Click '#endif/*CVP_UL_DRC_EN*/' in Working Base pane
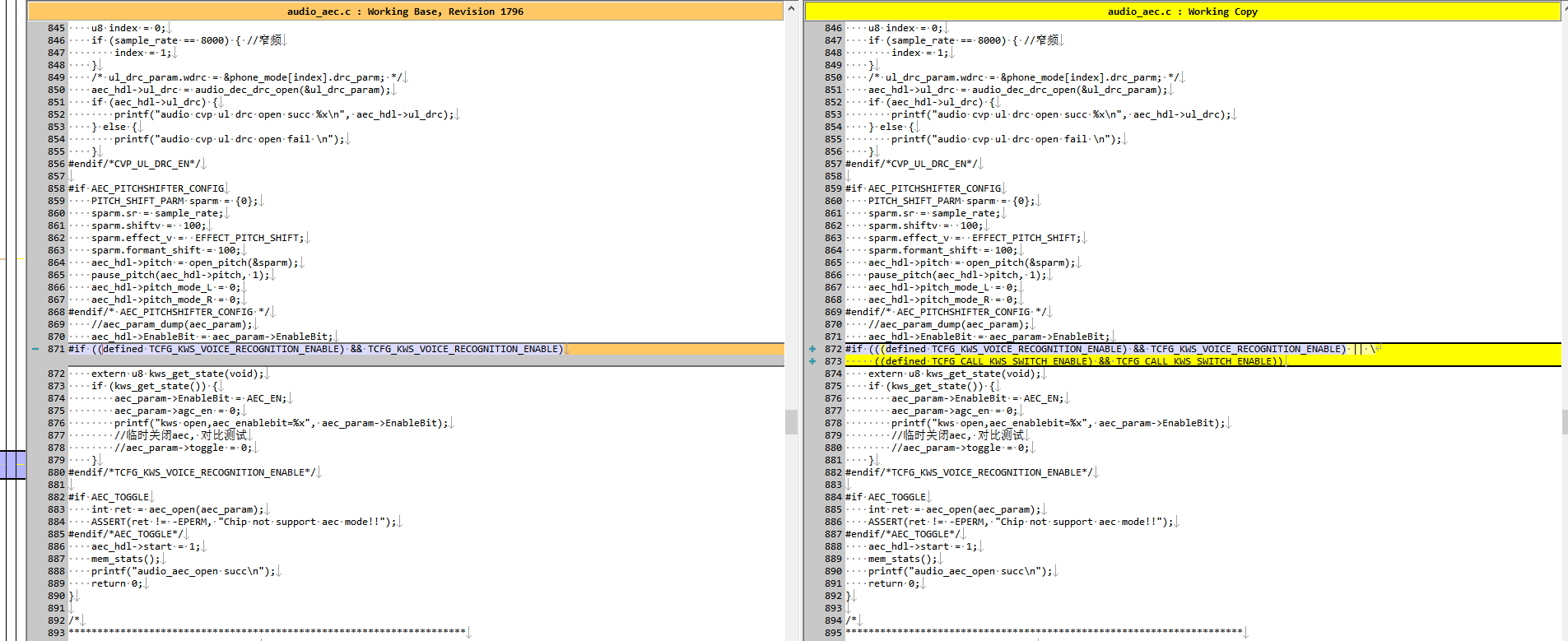This screenshot has width=1568, height=641. [x=134, y=164]
